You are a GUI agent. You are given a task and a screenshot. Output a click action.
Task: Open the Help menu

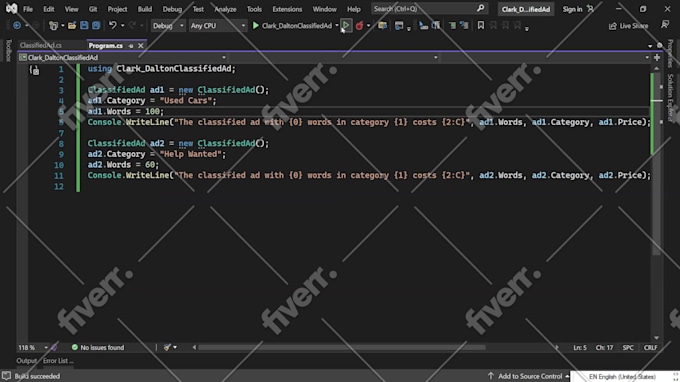tap(353, 9)
